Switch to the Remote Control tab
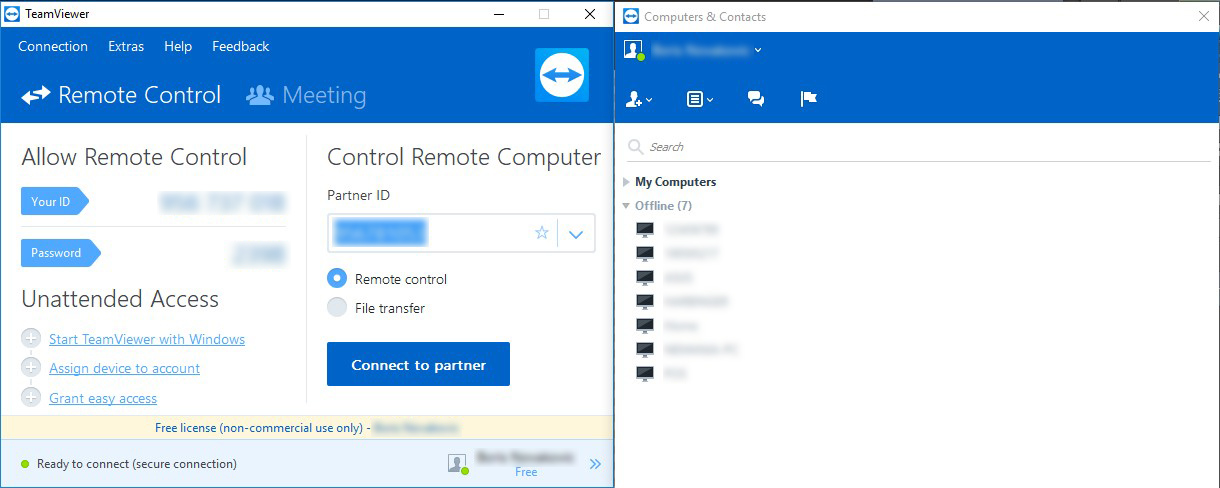1220x488 pixels. click(121, 95)
